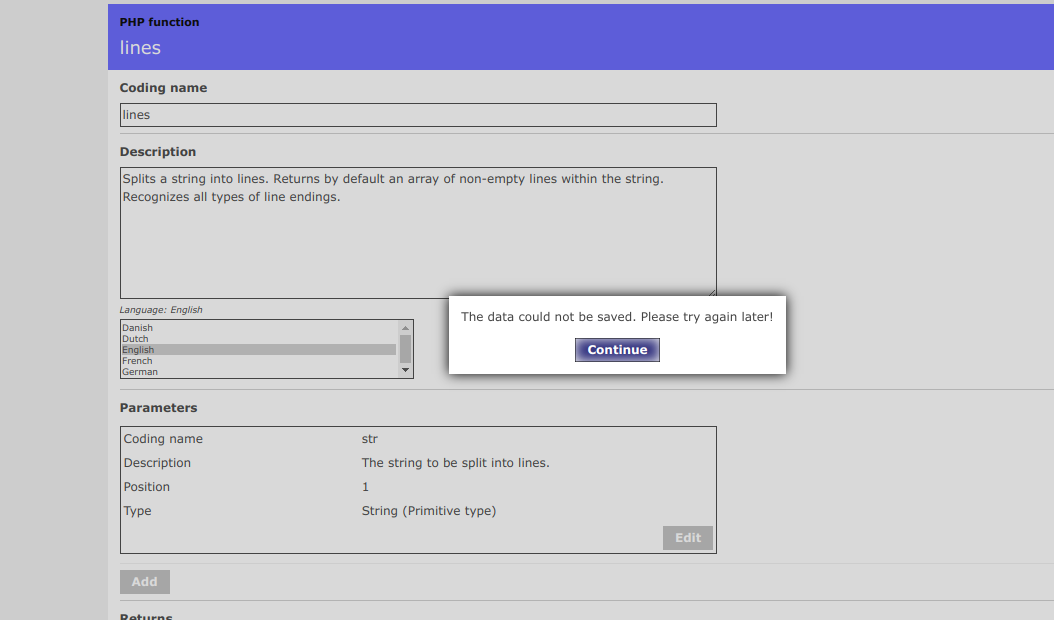Screen dimensions: 1054x620
Task: Click into the Coding name input field
Action: click(x=418, y=115)
